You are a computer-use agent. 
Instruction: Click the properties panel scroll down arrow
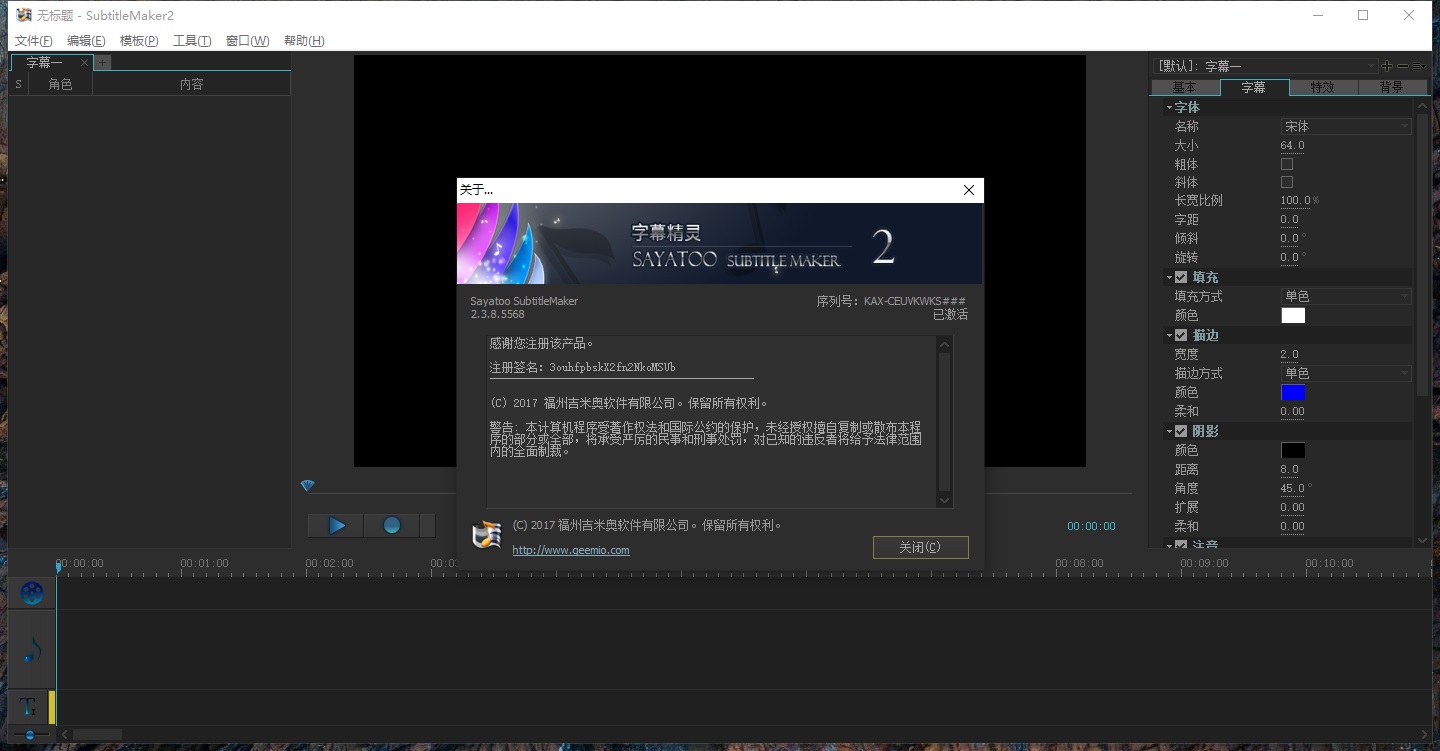[x=1423, y=540]
